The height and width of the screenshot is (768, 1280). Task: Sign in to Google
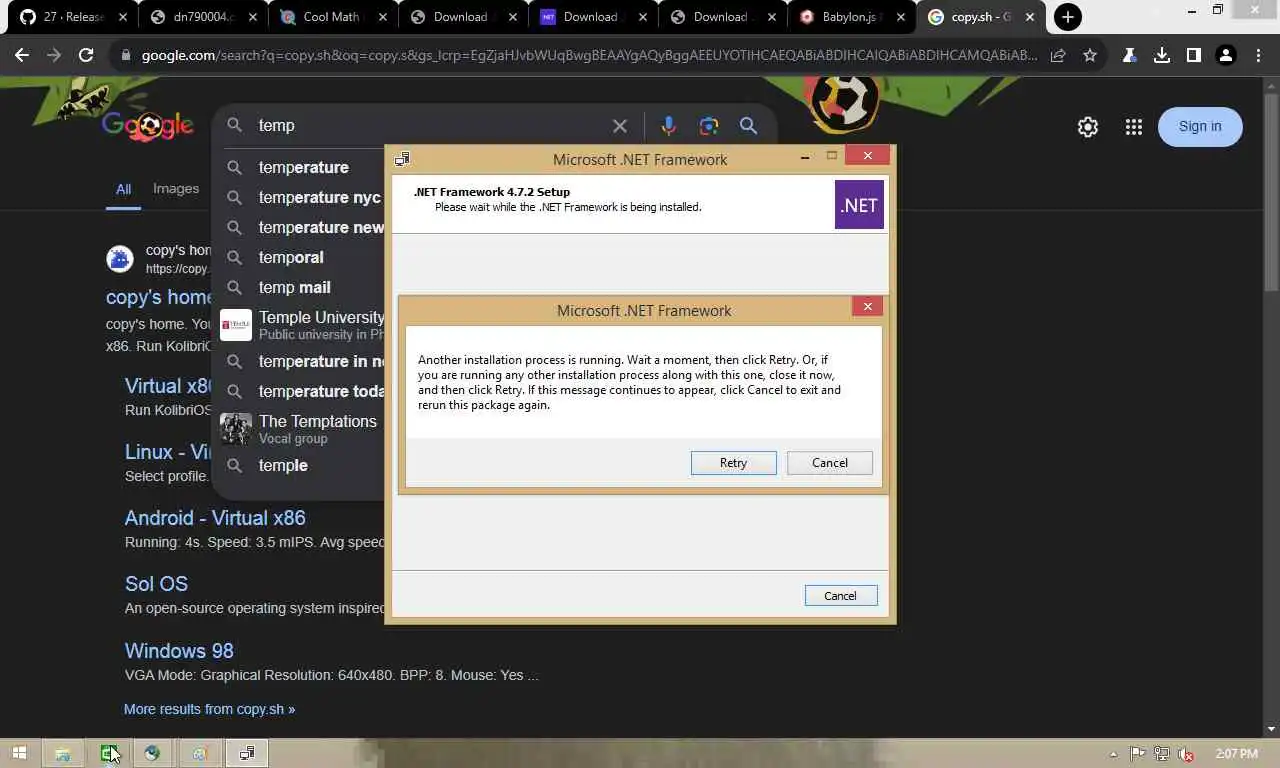pyautogui.click(x=1200, y=127)
